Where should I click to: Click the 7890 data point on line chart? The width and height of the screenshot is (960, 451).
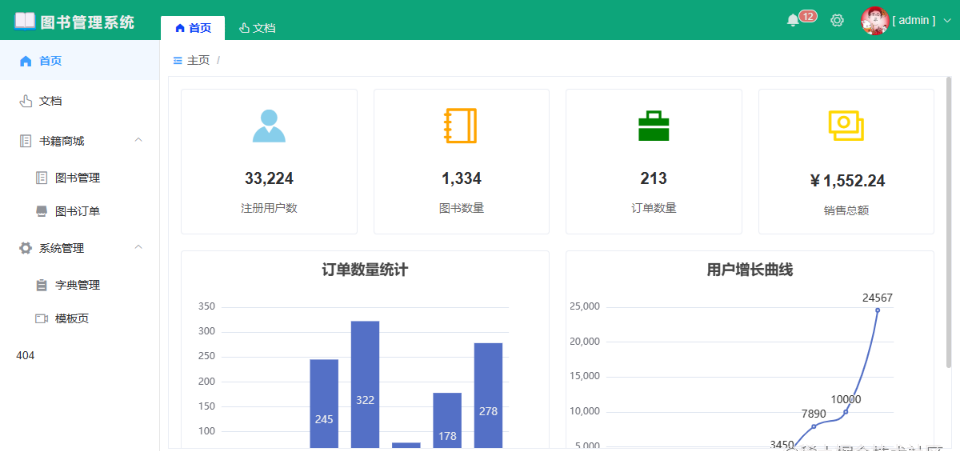coord(814,427)
